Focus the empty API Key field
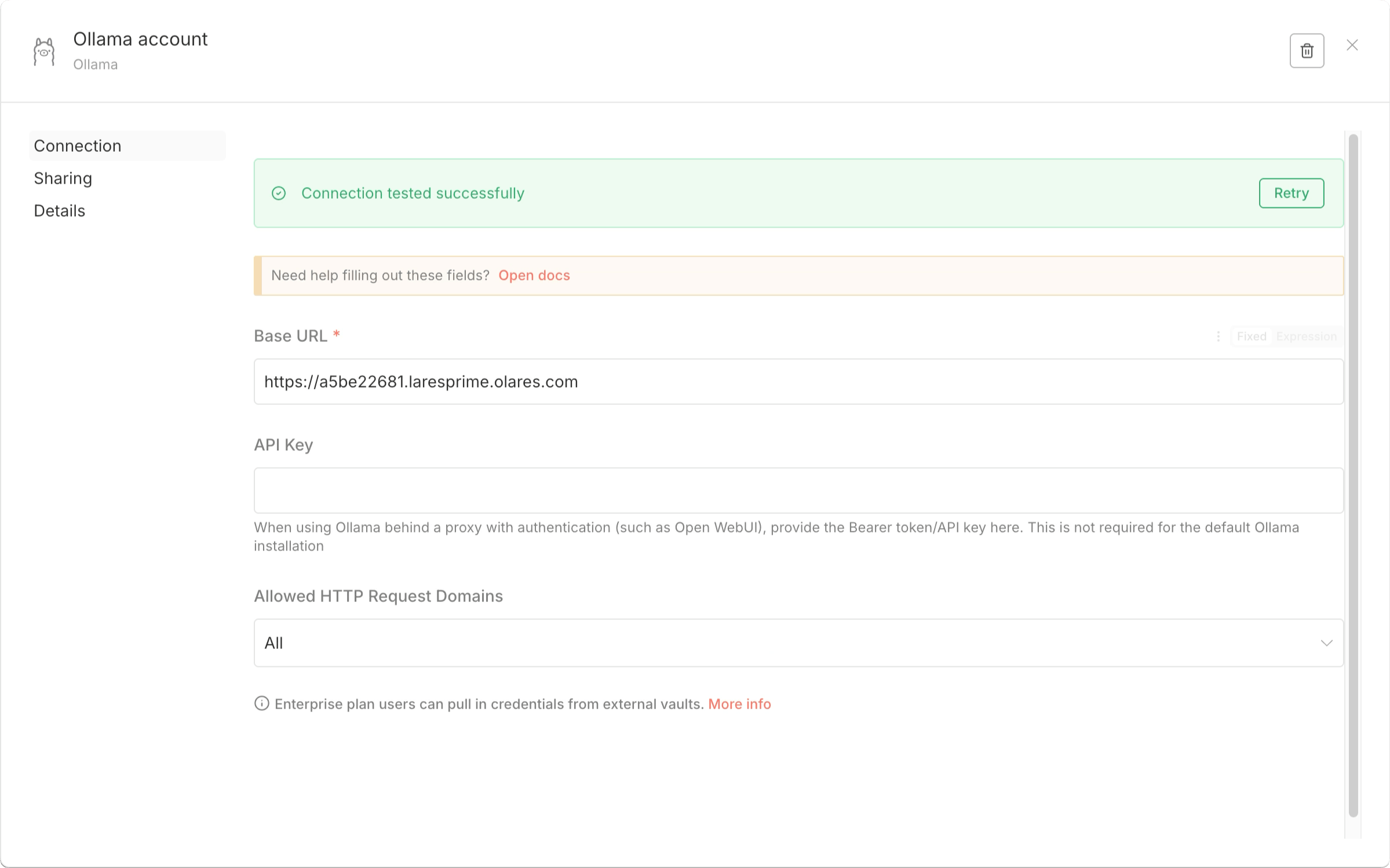1390x868 pixels. point(797,491)
